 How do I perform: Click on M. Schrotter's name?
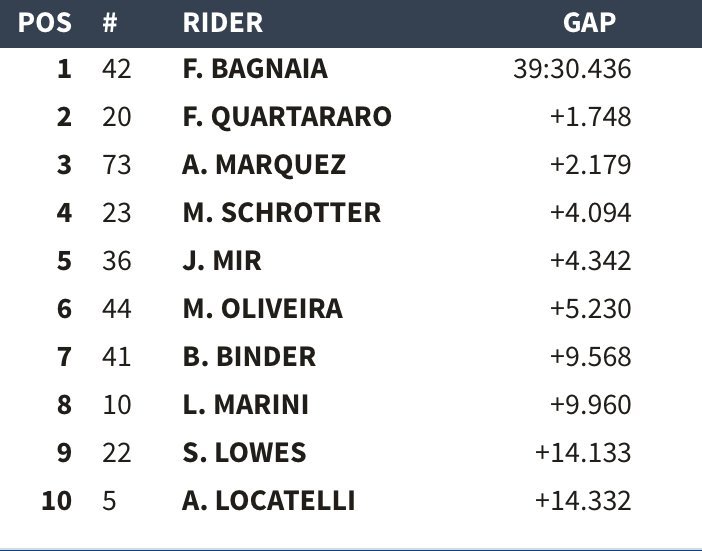tap(281, 213)
